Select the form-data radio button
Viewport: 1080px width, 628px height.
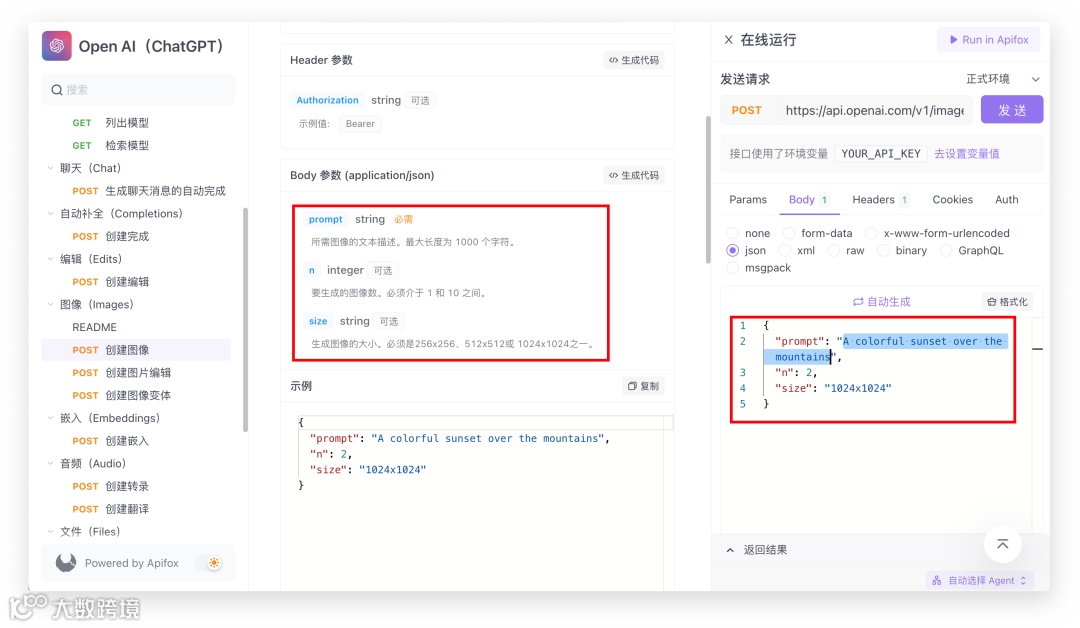789,233
